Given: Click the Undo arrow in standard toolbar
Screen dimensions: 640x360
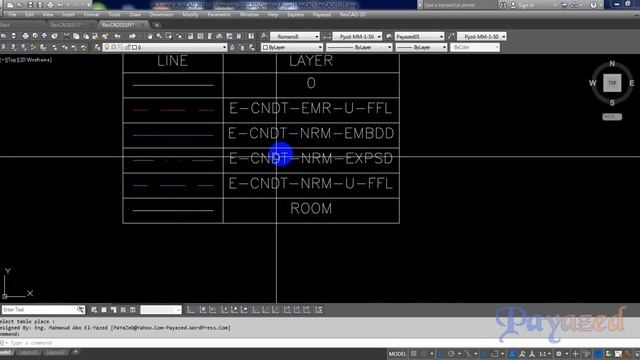Looking at the screenshot, I should coord(118,36).
